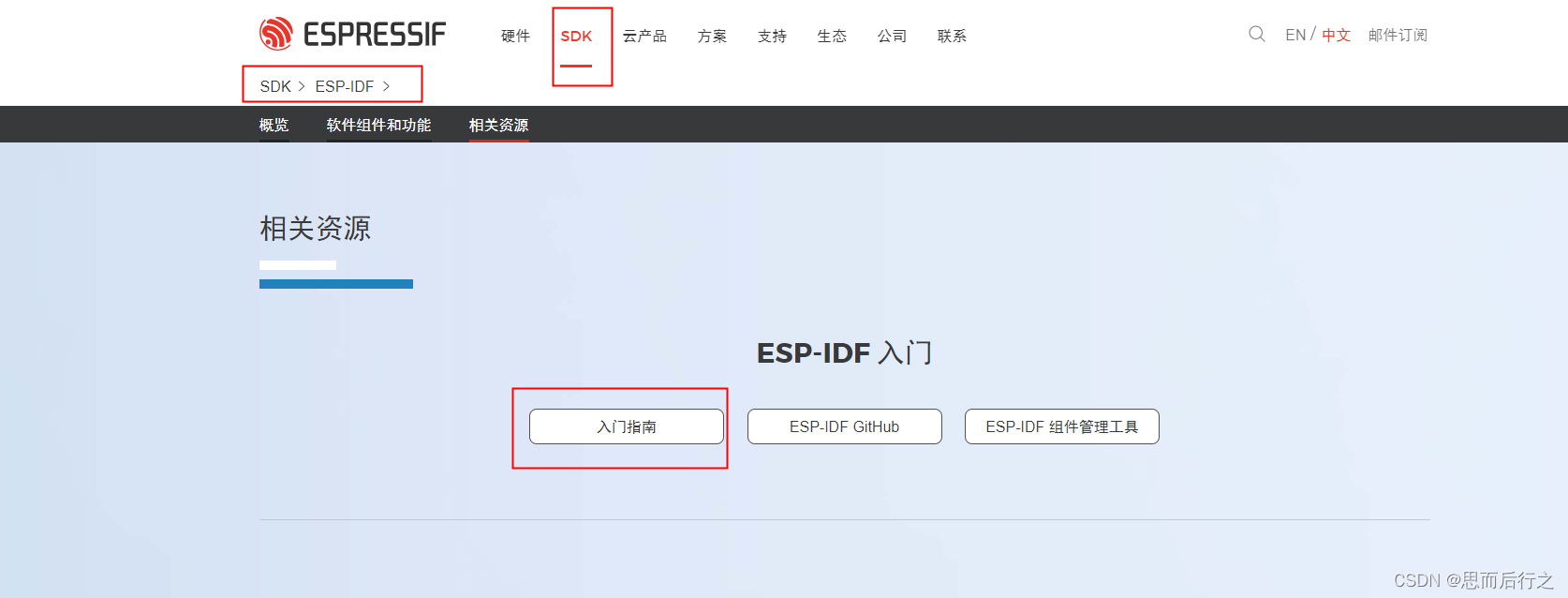The width and height of the screenshot is (1568, 598).
Task: Open the 生态 menu
Action: (x=832, y=36)
